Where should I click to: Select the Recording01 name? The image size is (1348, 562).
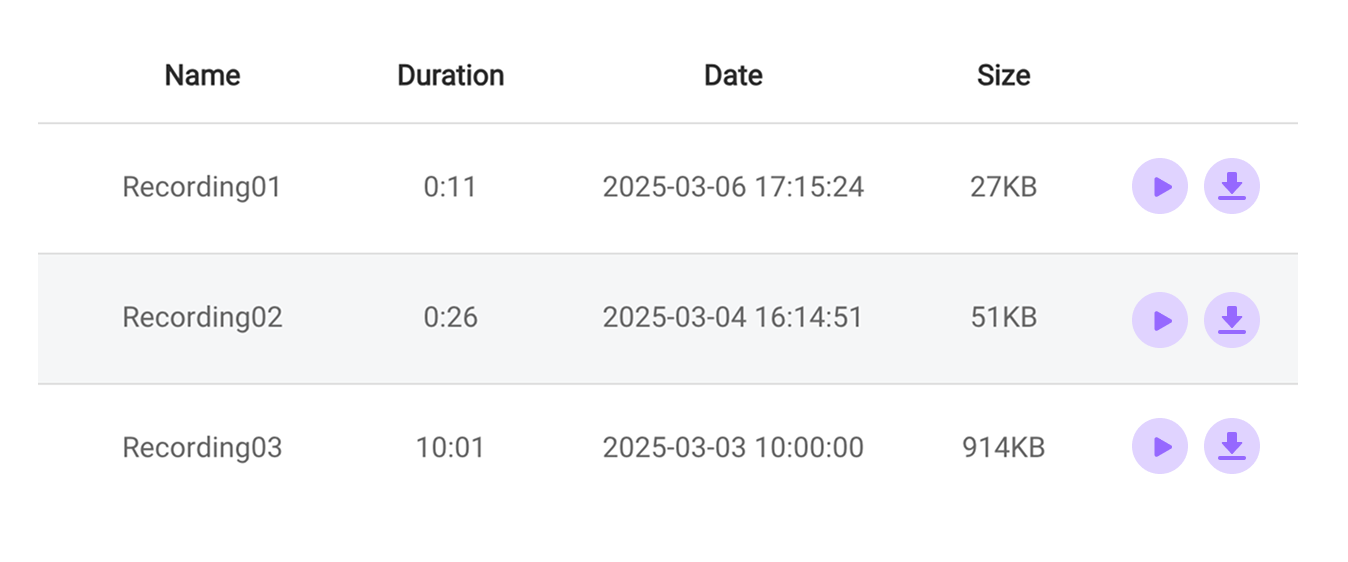coord(202,187)
